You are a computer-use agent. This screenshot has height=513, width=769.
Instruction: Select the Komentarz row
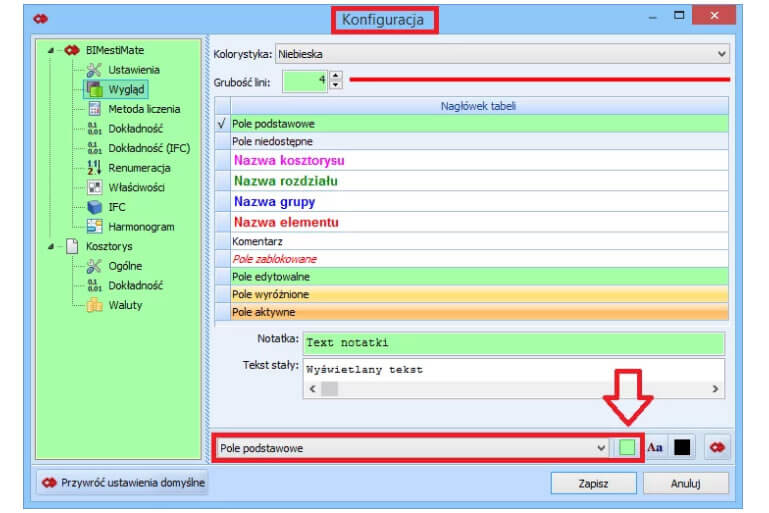pos(479,241)
